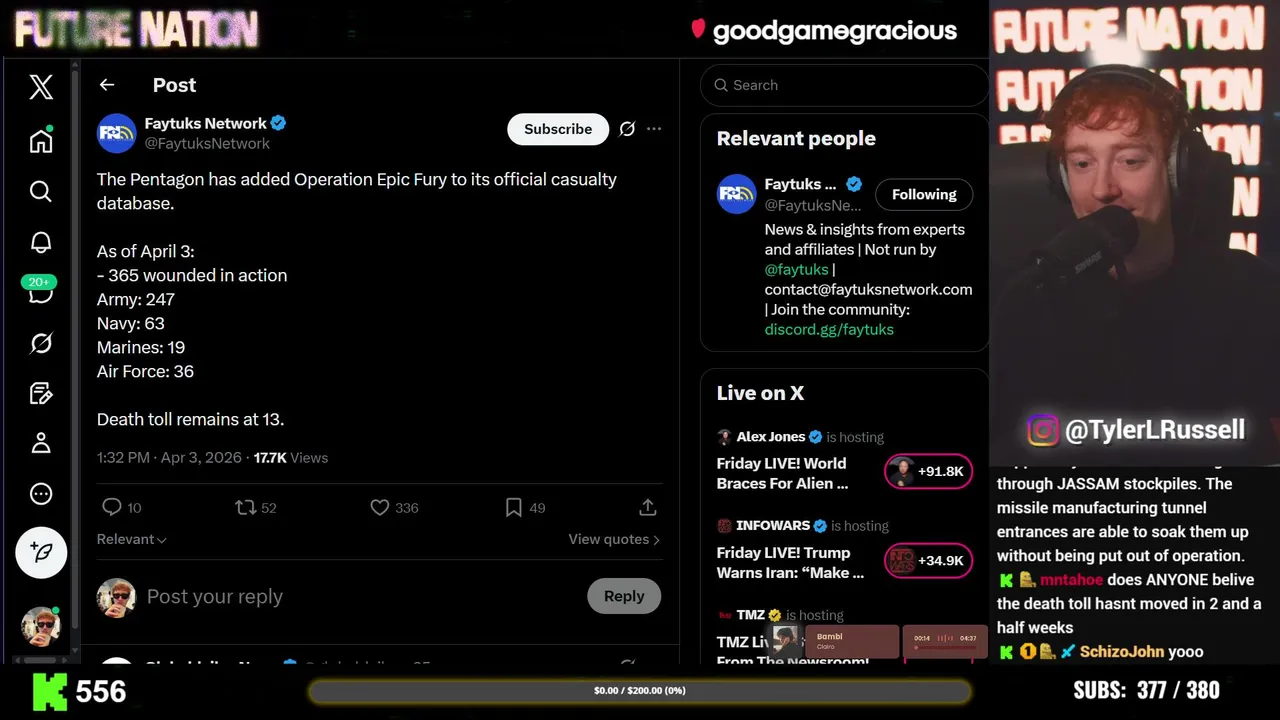Bookmark the Faytuks Network post
1280x720 pixels.
(x=513, y=508)
